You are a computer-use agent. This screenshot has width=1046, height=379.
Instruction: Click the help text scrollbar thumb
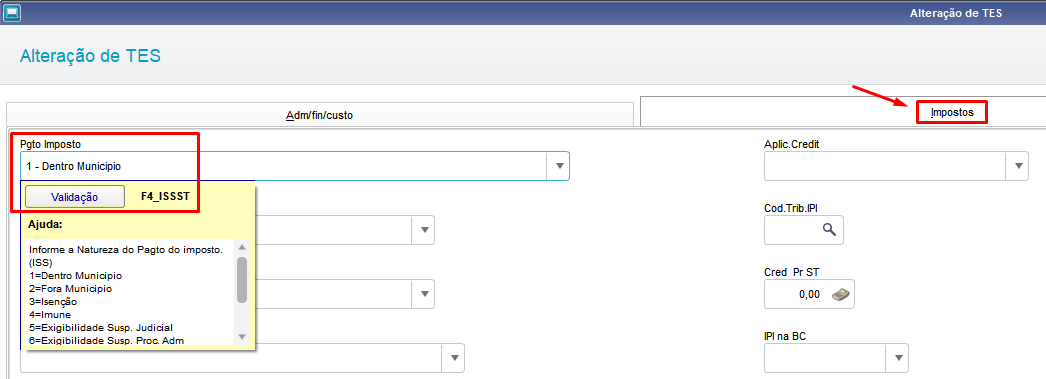(241, 280)
